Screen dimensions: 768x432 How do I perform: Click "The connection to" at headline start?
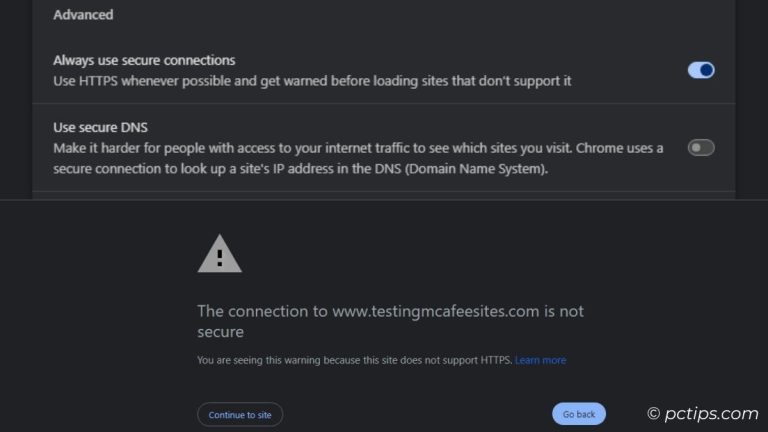point(262,311)
